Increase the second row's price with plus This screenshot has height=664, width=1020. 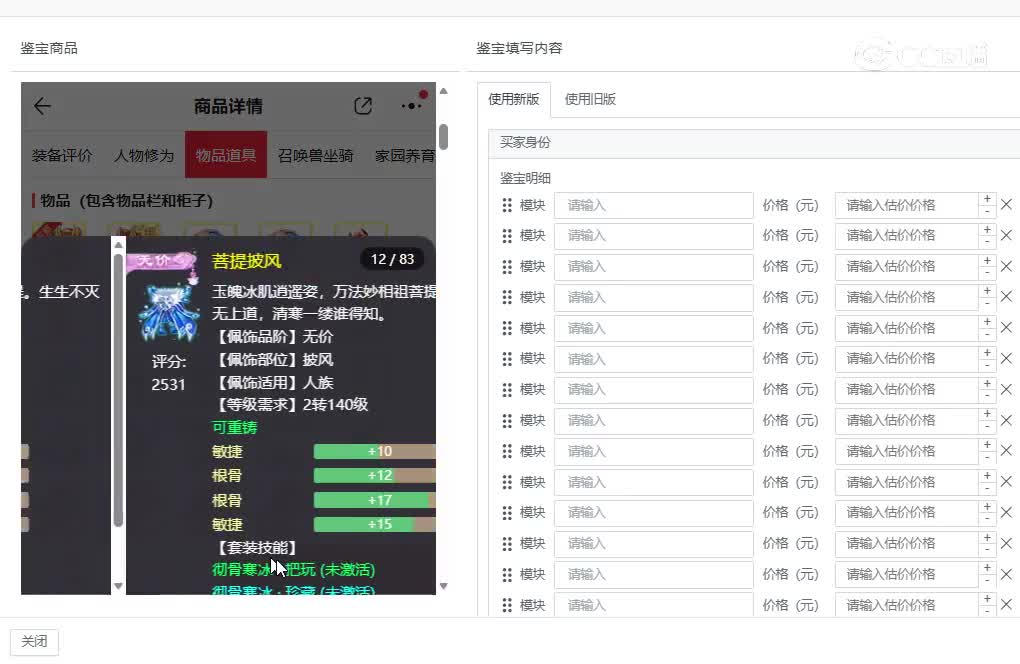coord(987,230)
